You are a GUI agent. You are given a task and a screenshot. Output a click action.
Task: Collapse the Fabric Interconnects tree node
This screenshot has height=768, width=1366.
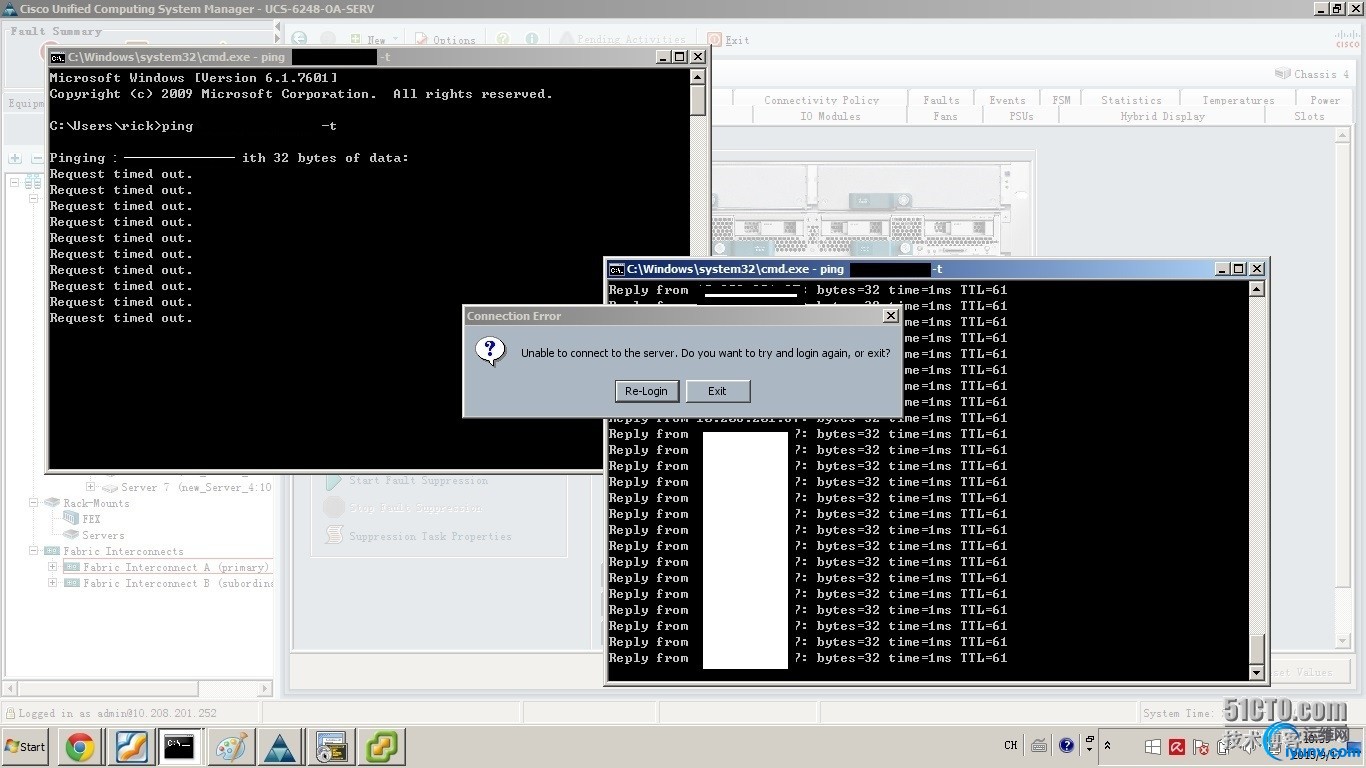[x=33, y=551]
